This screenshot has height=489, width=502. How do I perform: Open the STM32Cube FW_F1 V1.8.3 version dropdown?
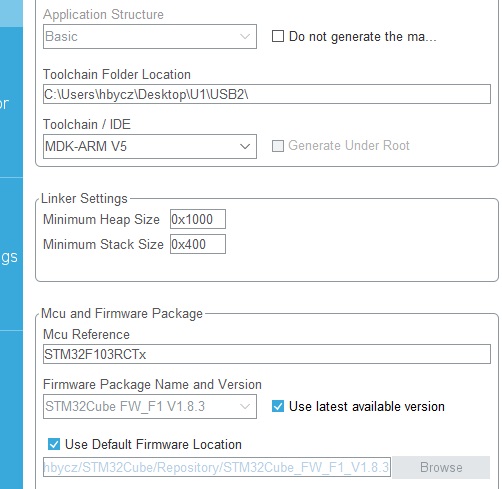point(150,406)
